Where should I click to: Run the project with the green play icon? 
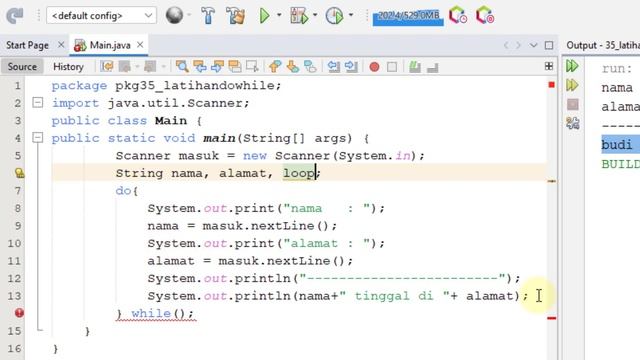click(264, 16)
